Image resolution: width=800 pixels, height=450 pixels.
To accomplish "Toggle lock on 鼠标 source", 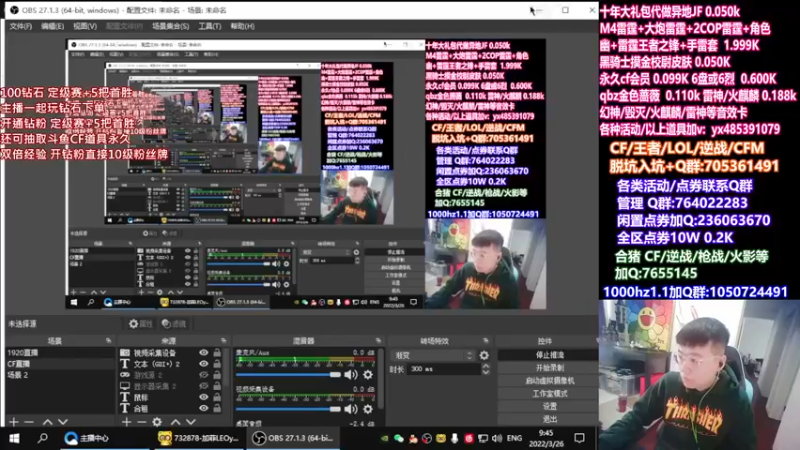I will 217,397.
